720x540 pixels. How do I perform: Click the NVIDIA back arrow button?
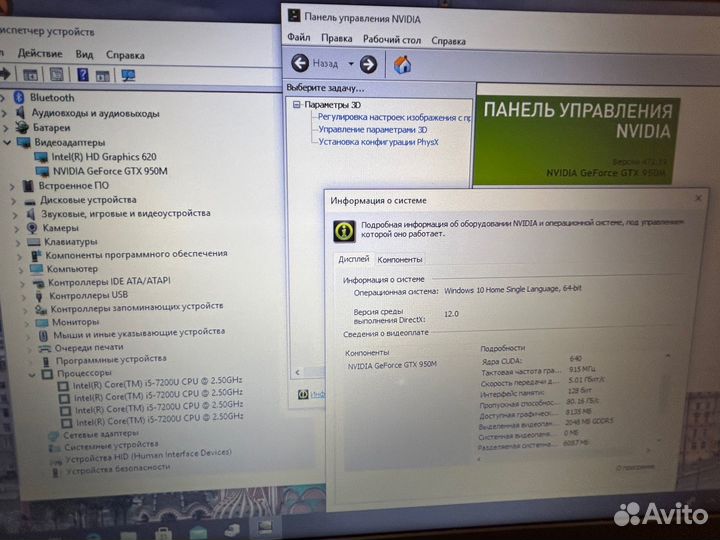coord(300,63)
